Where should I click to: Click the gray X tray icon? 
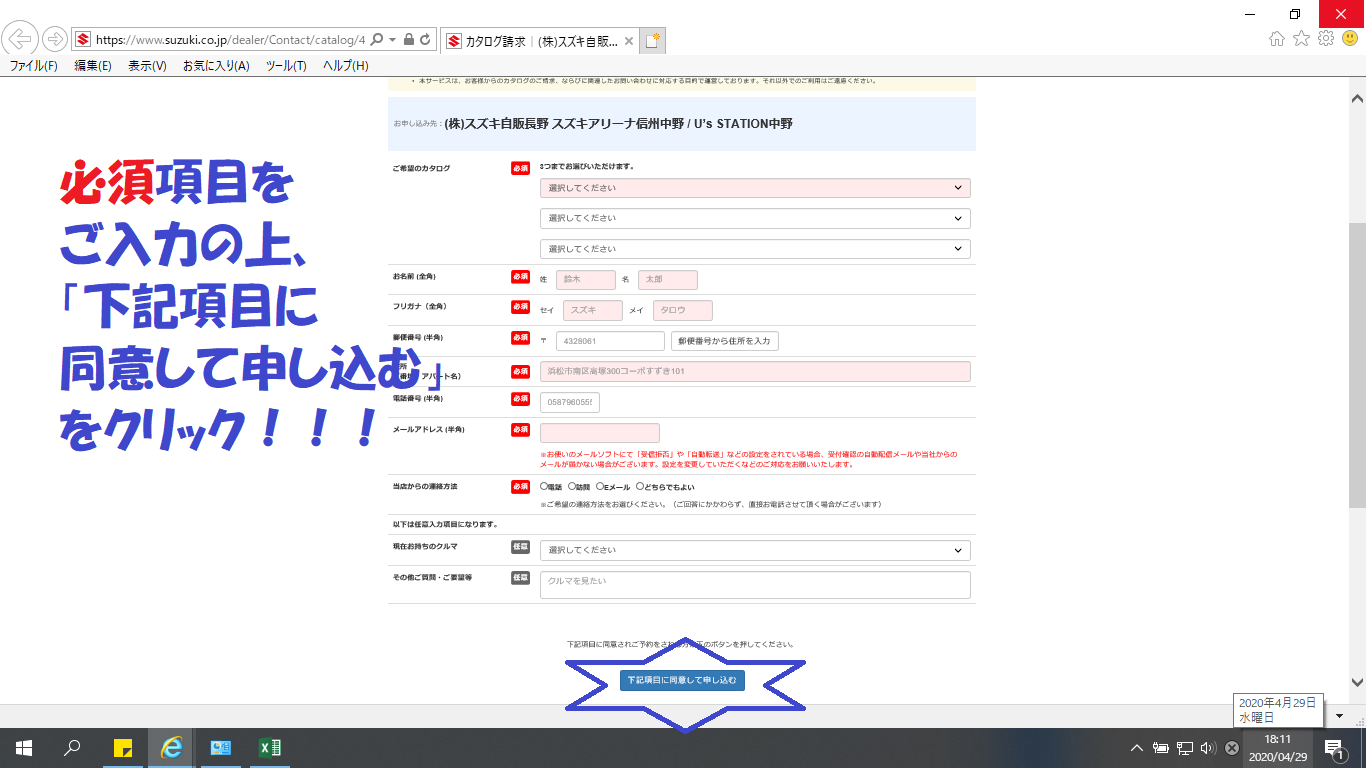1232,748
